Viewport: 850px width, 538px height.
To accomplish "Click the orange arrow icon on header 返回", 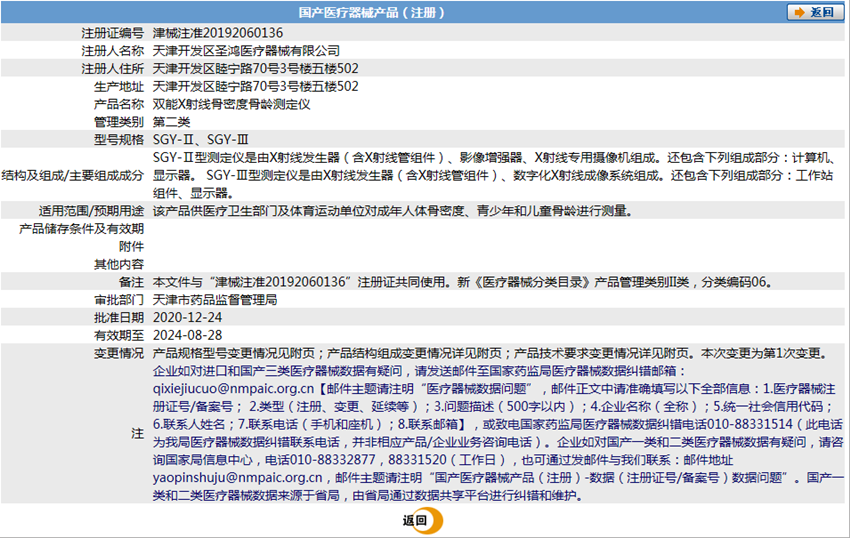I will 799,12.
